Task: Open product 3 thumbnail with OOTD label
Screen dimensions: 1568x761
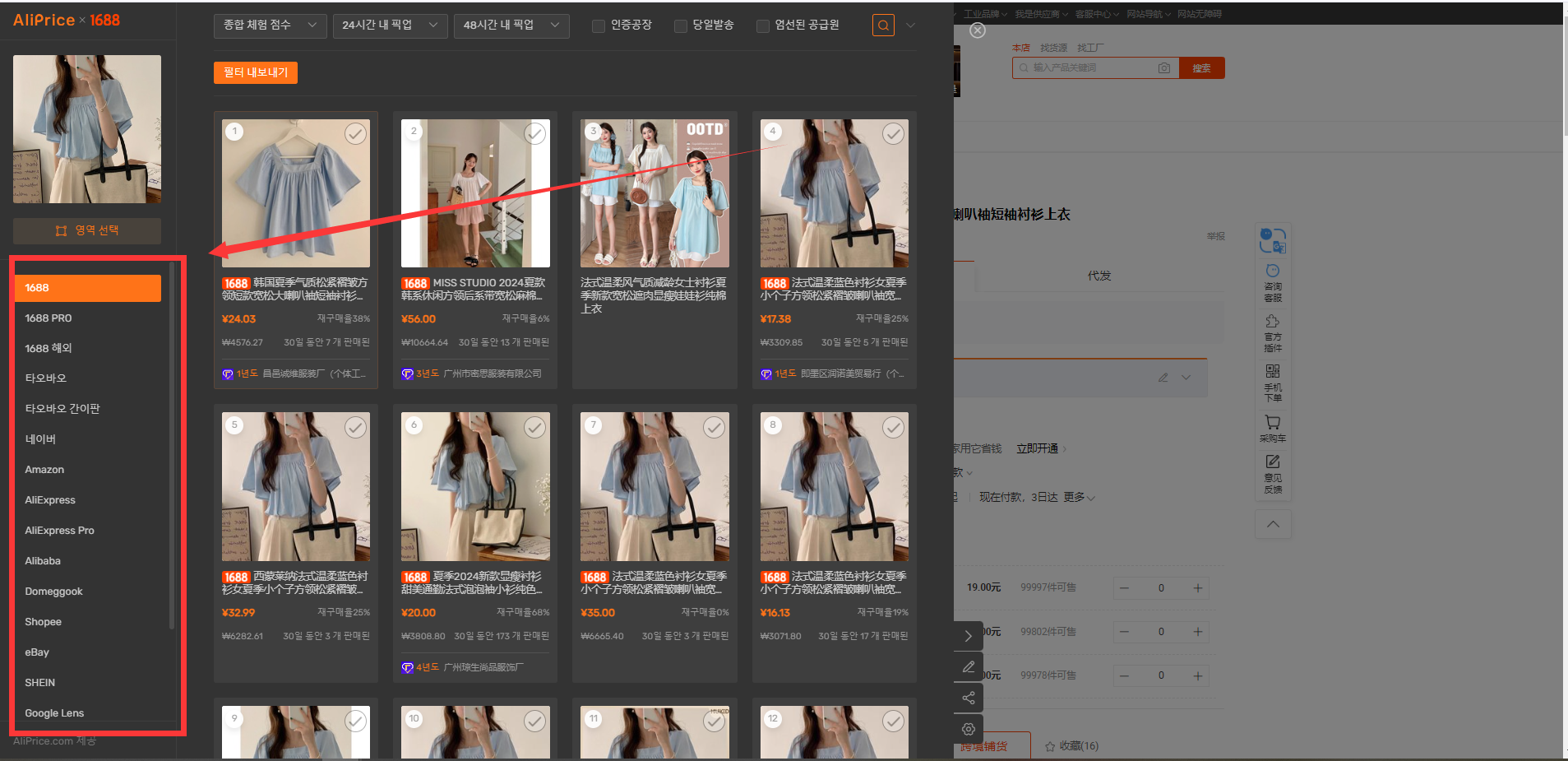Action: click(x=654, y=193)
